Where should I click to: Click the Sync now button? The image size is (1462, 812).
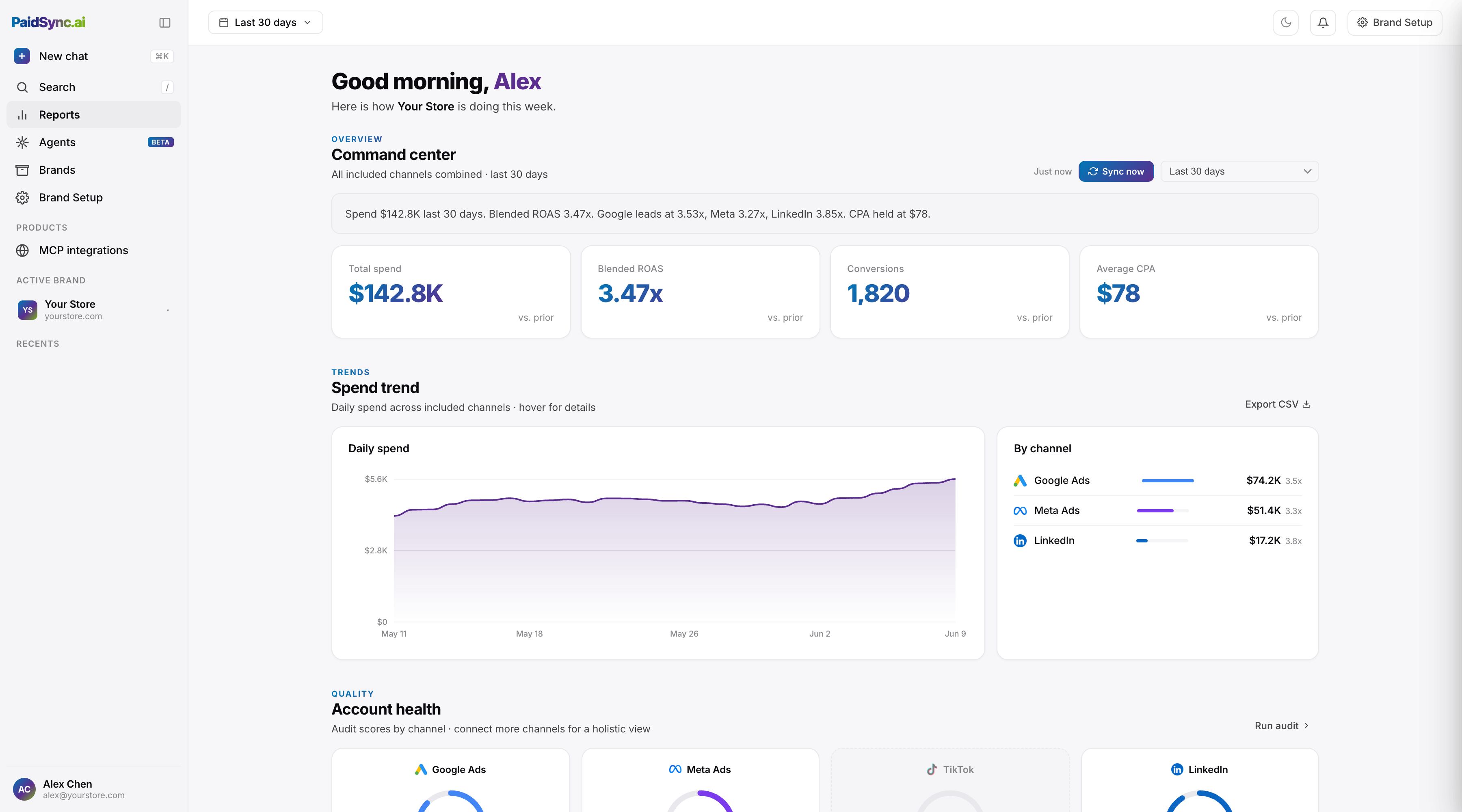click(1116, 171)
